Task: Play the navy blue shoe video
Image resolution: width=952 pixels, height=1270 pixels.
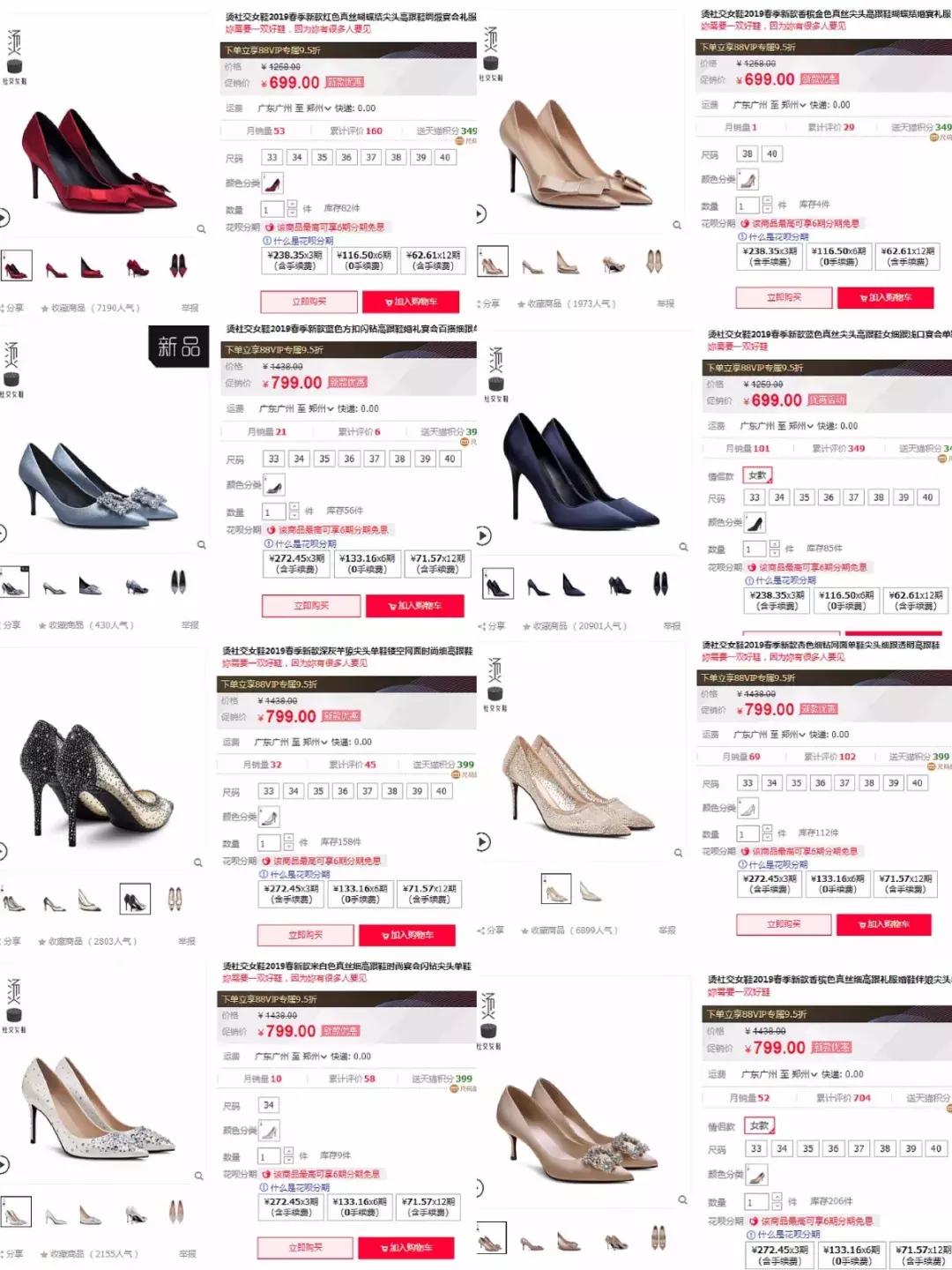Action: click(x=483, y=535)
